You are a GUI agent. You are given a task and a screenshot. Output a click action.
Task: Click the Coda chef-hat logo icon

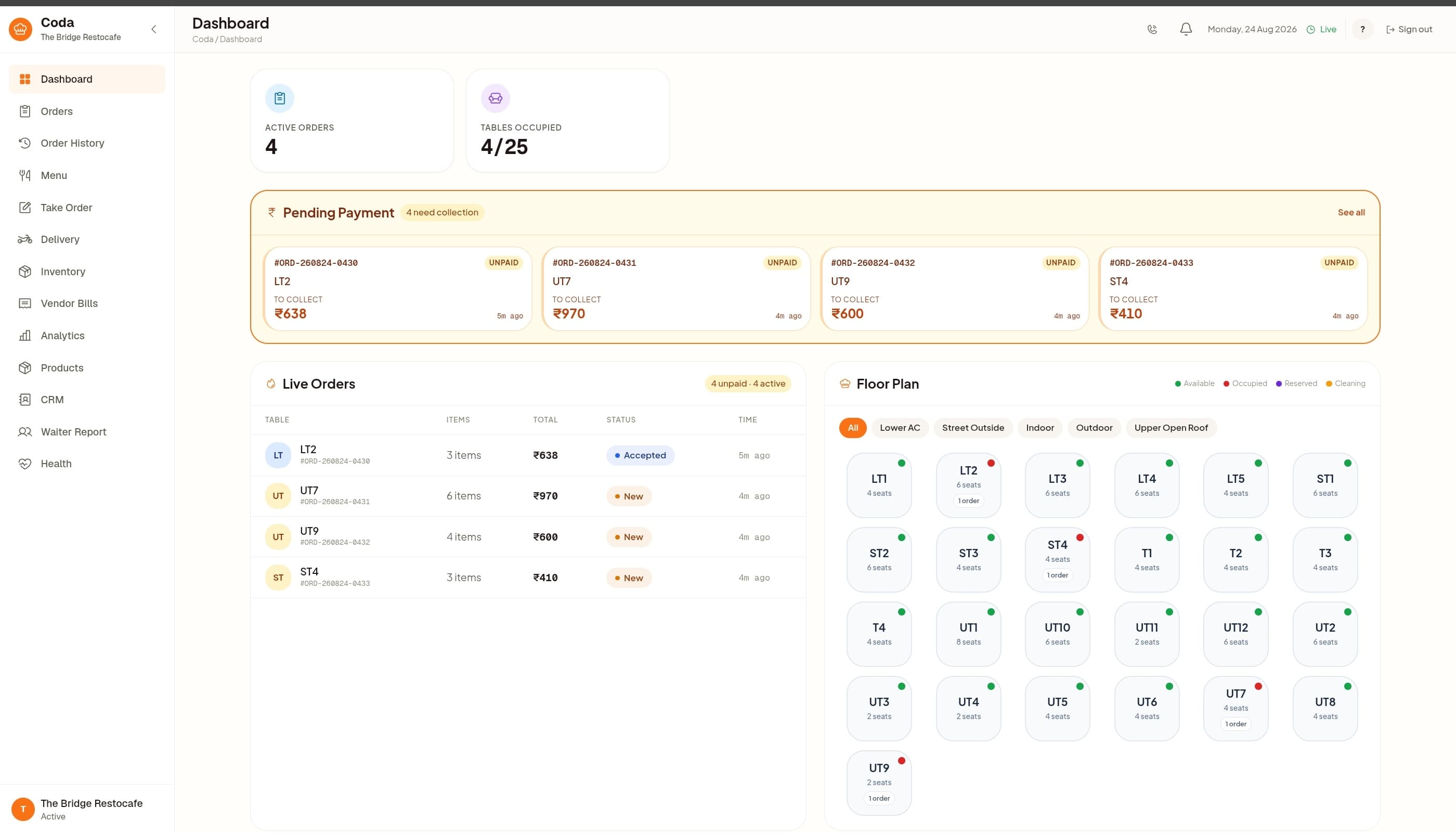[x=21, y=29]
